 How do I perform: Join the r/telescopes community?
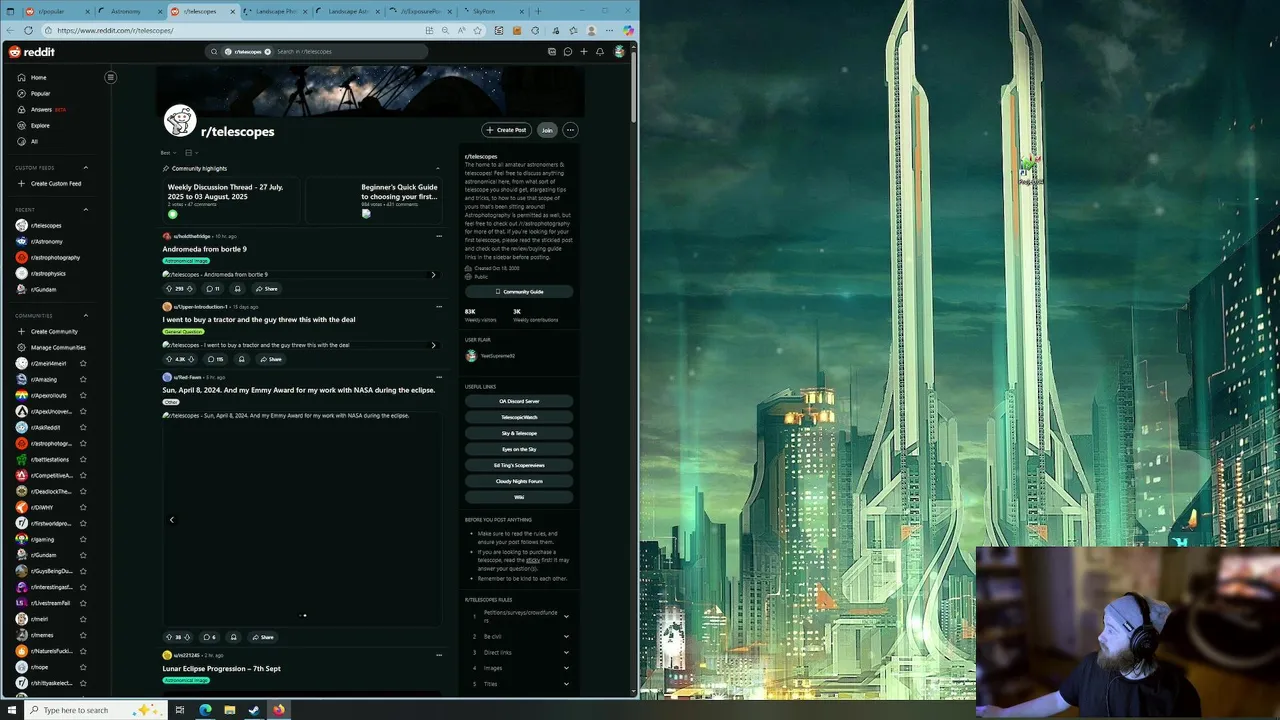(x=547, y=130)
